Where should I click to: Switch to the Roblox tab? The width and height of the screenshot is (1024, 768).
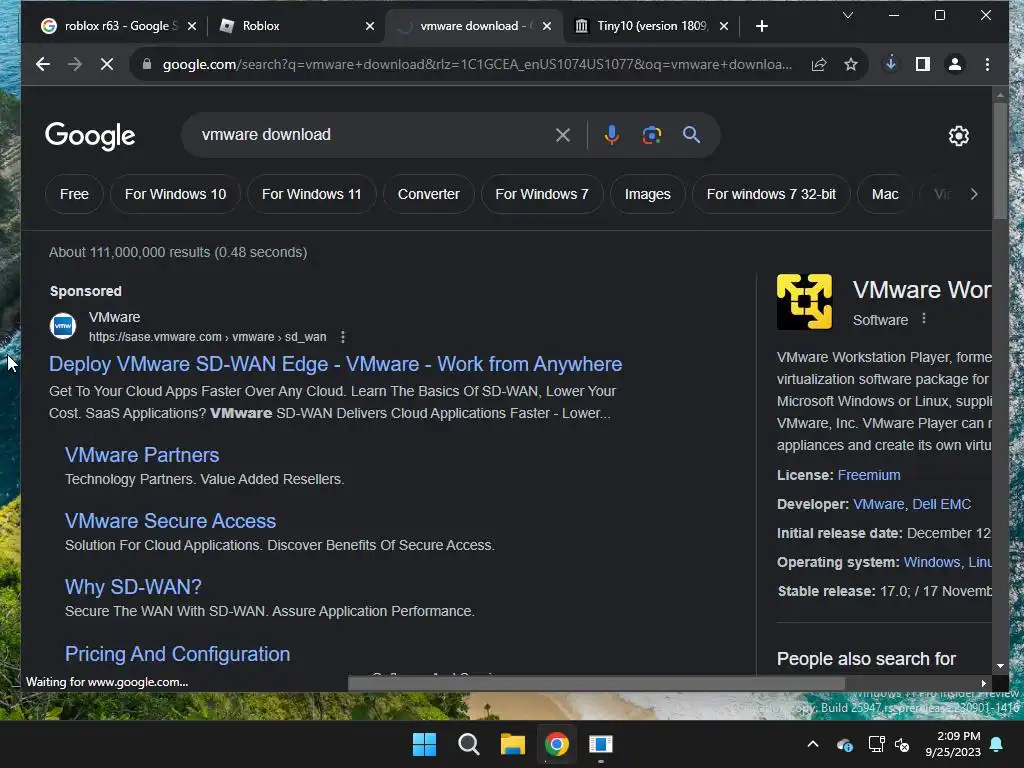pyautogui.click(x=287, y=26)
